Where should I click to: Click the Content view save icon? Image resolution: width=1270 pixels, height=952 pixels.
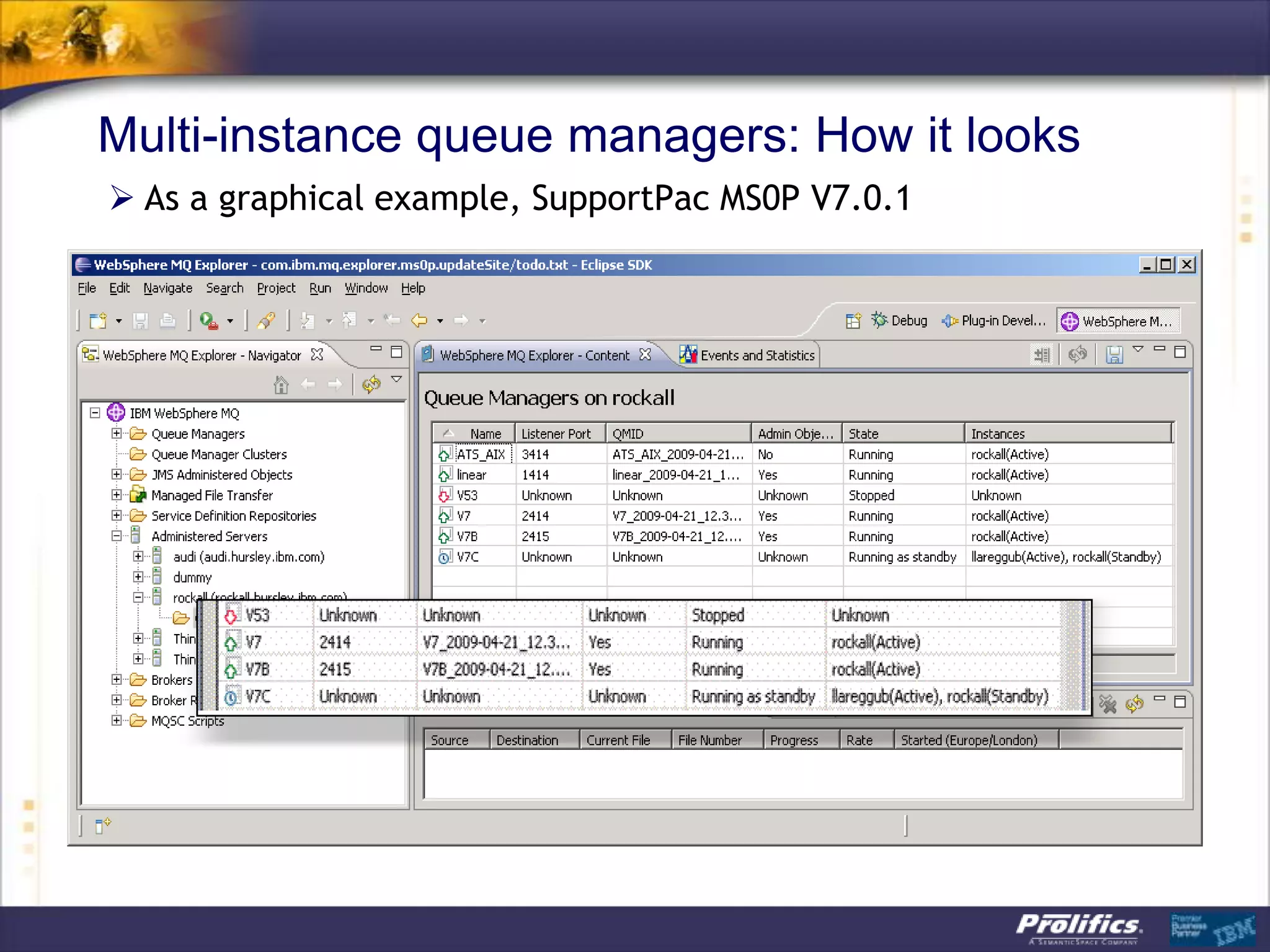(1114, 355)
